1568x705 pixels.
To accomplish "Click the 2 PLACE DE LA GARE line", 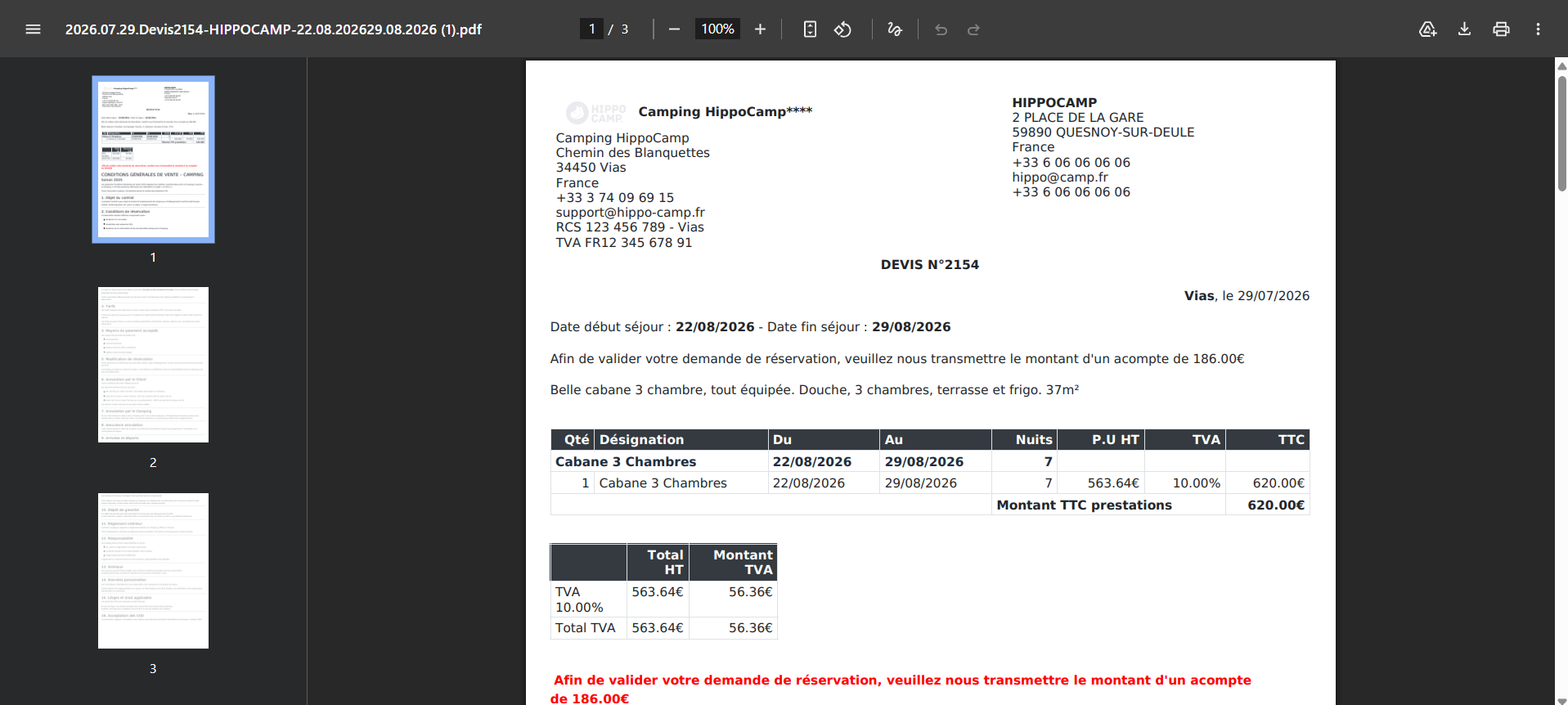I will click(1078, 118).
